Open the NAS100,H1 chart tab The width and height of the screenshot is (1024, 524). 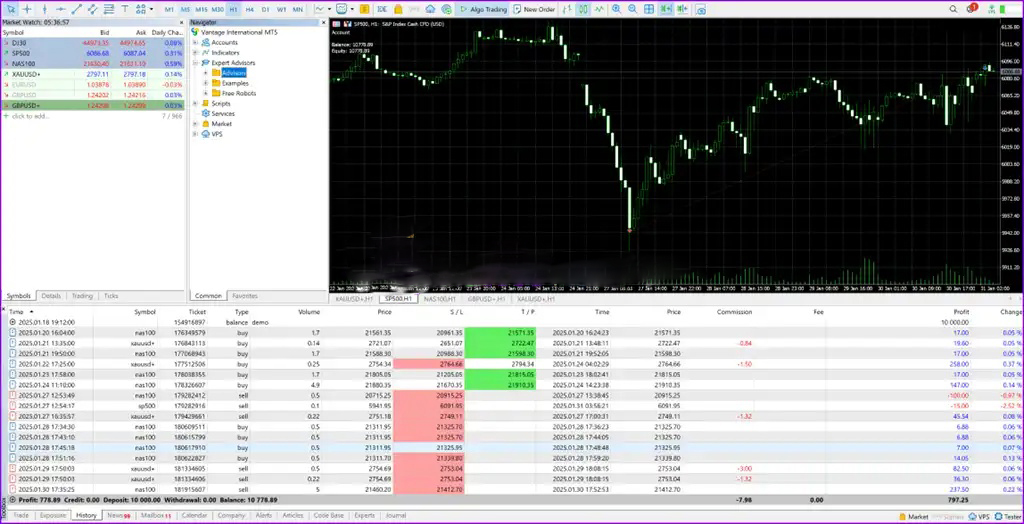(439, 298)
